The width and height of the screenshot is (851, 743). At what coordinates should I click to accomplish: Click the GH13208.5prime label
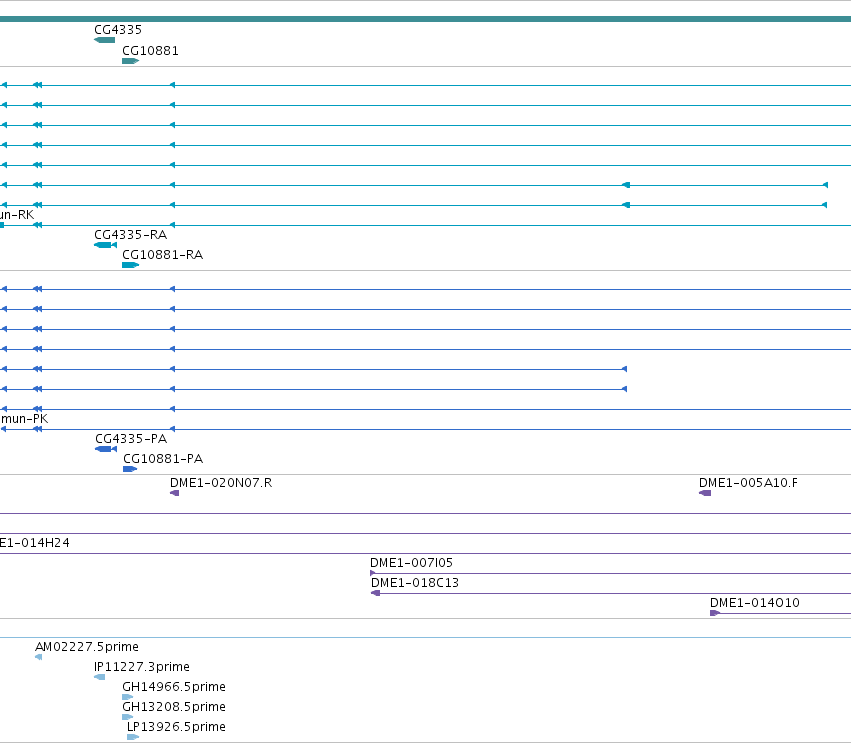click(x=174, y=707)
